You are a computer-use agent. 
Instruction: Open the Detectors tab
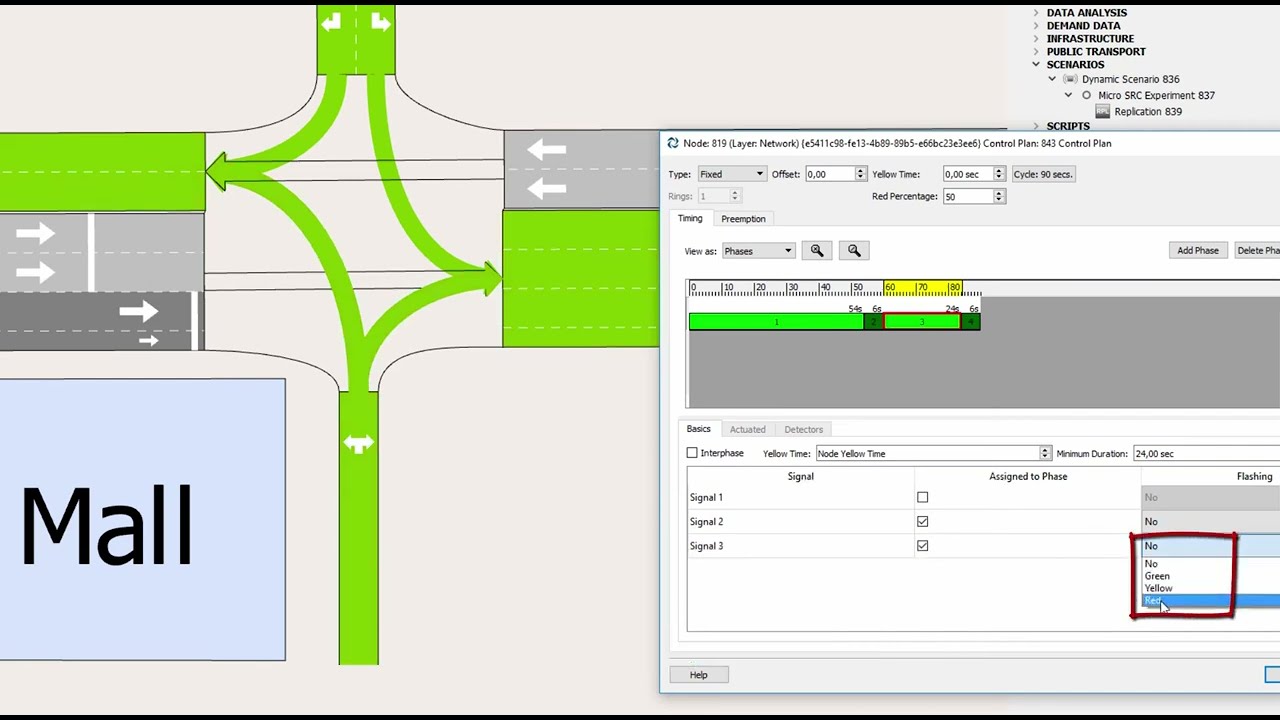803,430
